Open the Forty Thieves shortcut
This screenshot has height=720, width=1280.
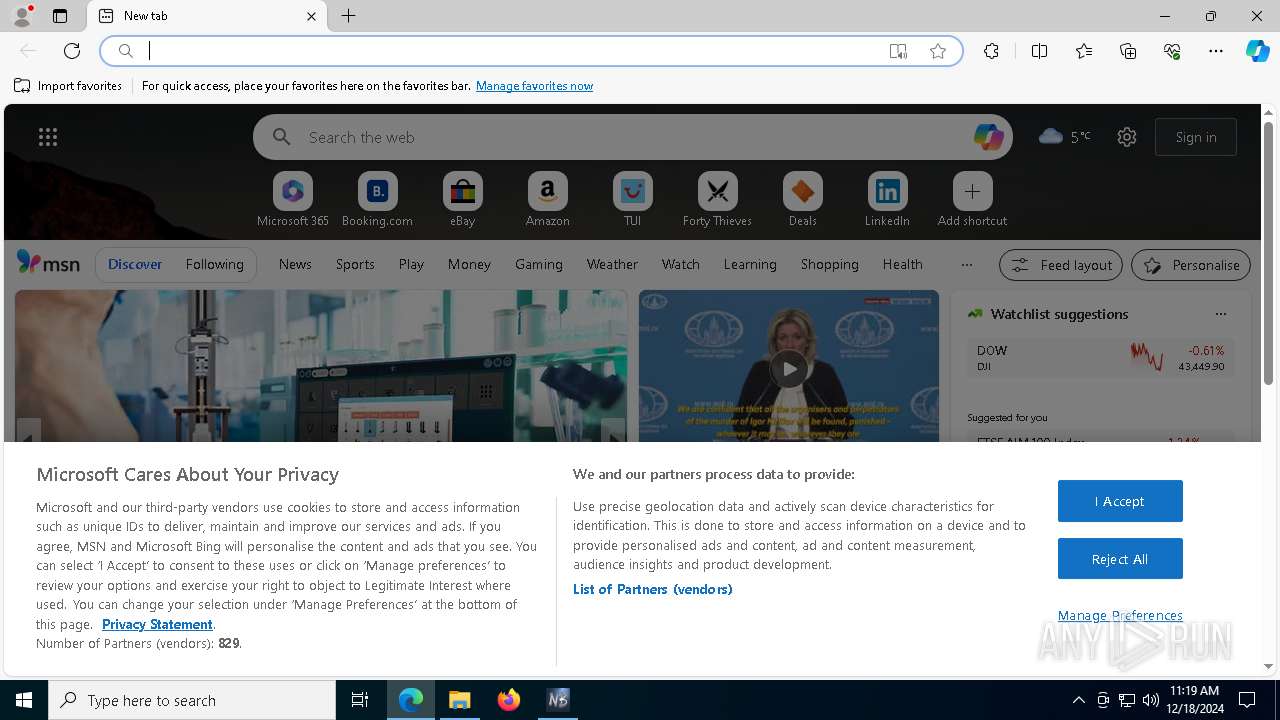717,199
